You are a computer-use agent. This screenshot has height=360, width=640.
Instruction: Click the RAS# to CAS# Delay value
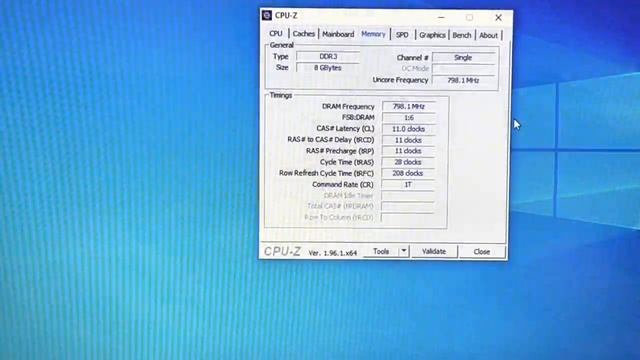[x=409, y=140]
